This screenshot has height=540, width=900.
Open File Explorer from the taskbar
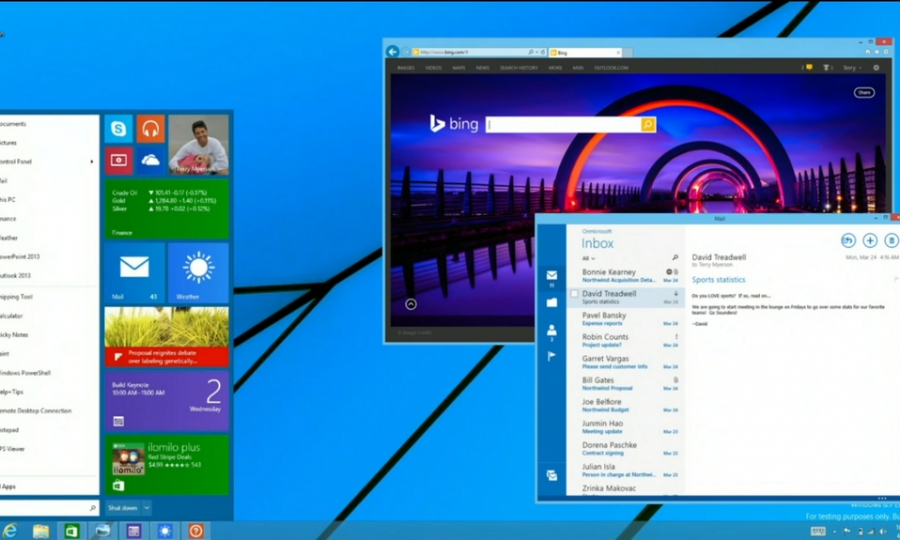click(41, 531)
